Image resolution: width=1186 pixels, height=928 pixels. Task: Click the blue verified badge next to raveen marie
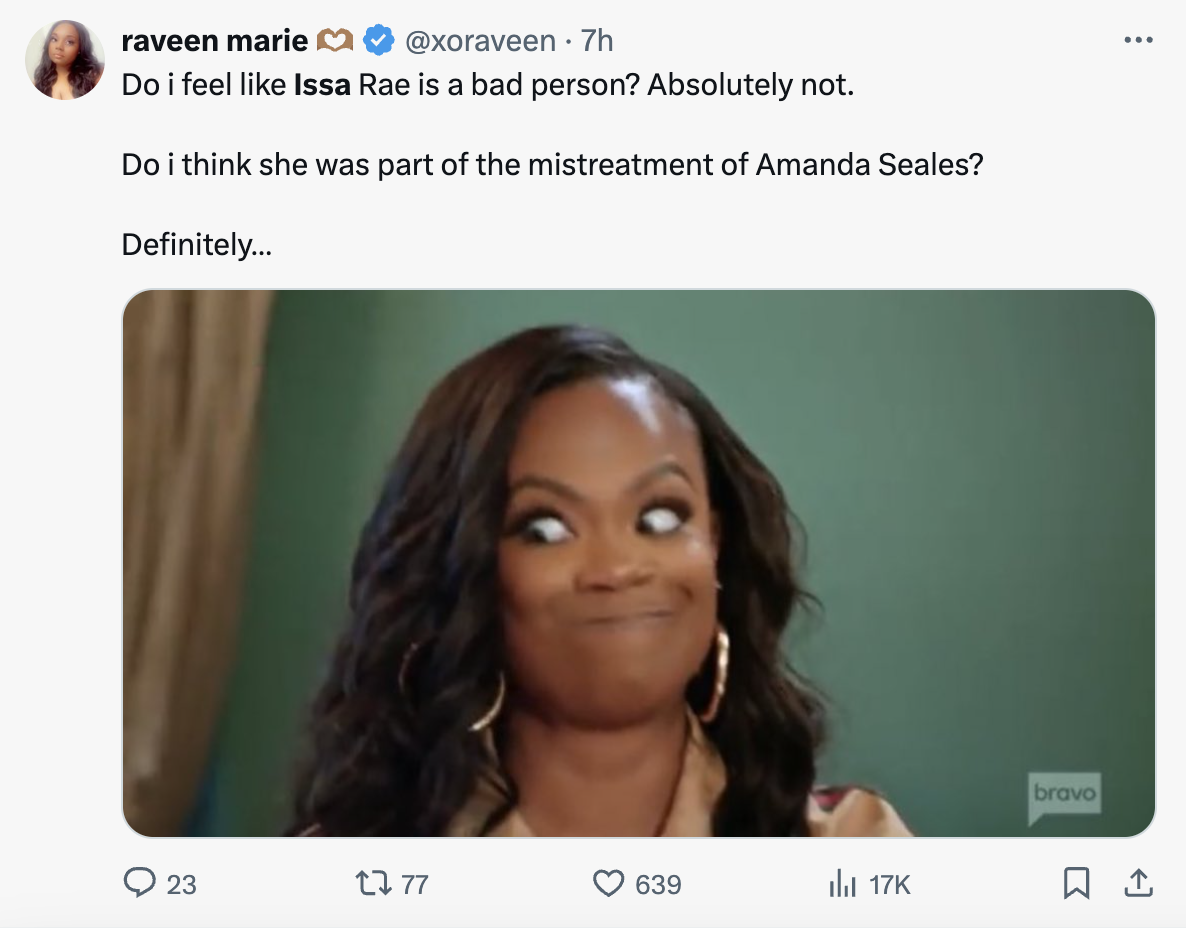(x=376, y=40)
